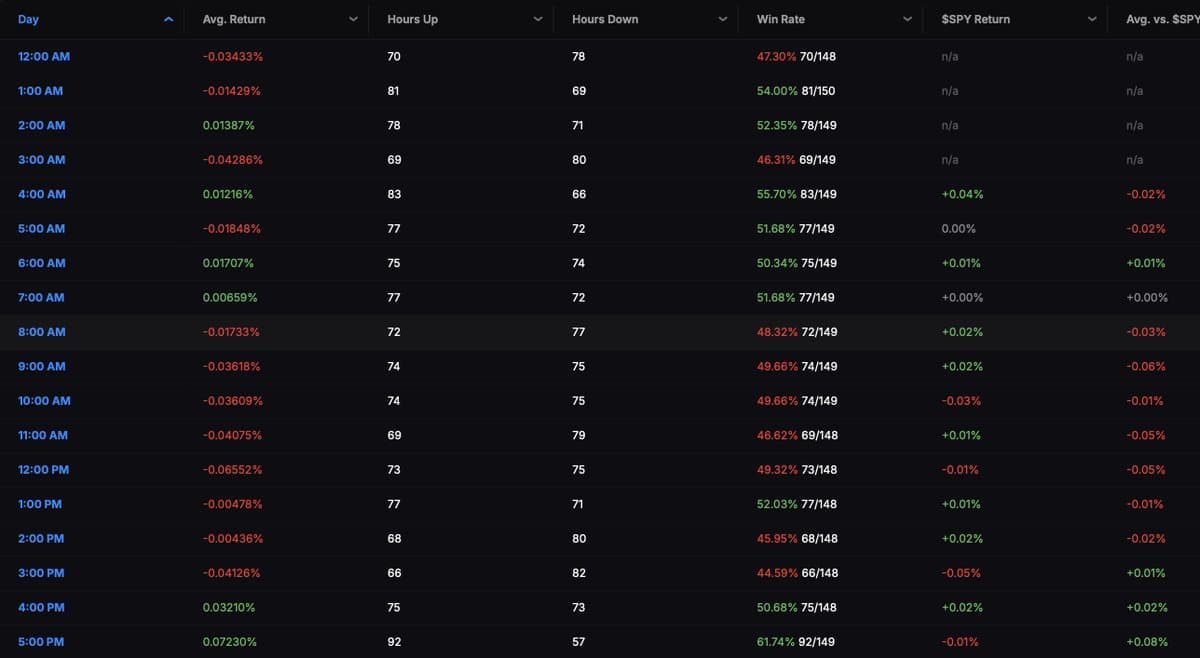1200x658 pixels.
Task: Sort by the Avg. Return column header
Action: 232,18
